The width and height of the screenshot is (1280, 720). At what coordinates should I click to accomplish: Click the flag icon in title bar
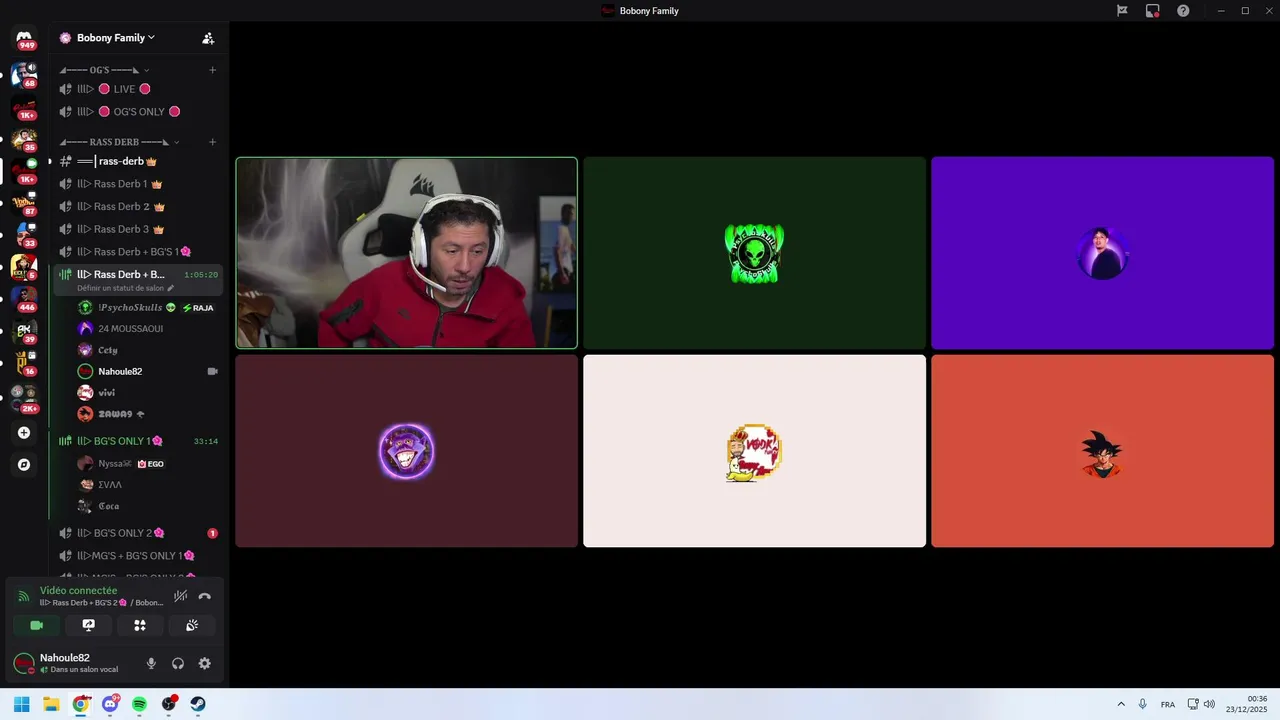coord(1122,11)
